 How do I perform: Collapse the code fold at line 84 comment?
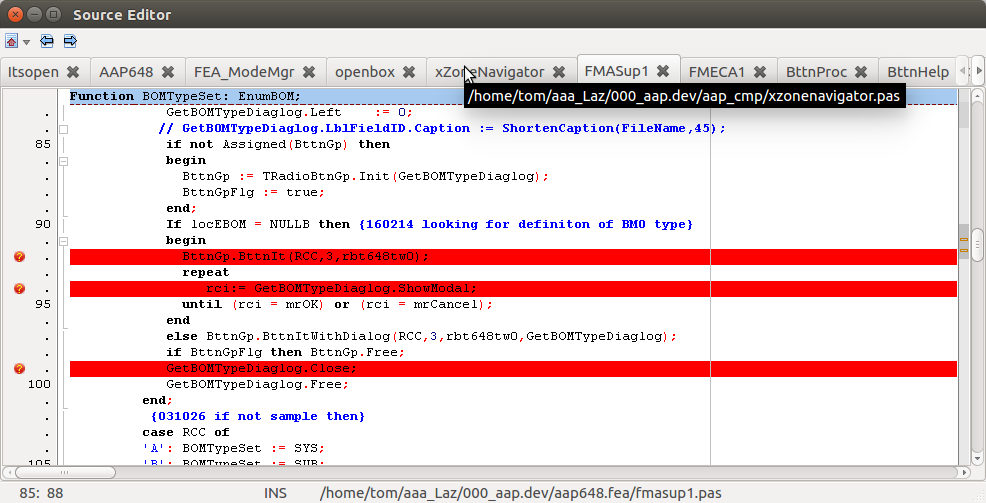click(x=63, y=129)
